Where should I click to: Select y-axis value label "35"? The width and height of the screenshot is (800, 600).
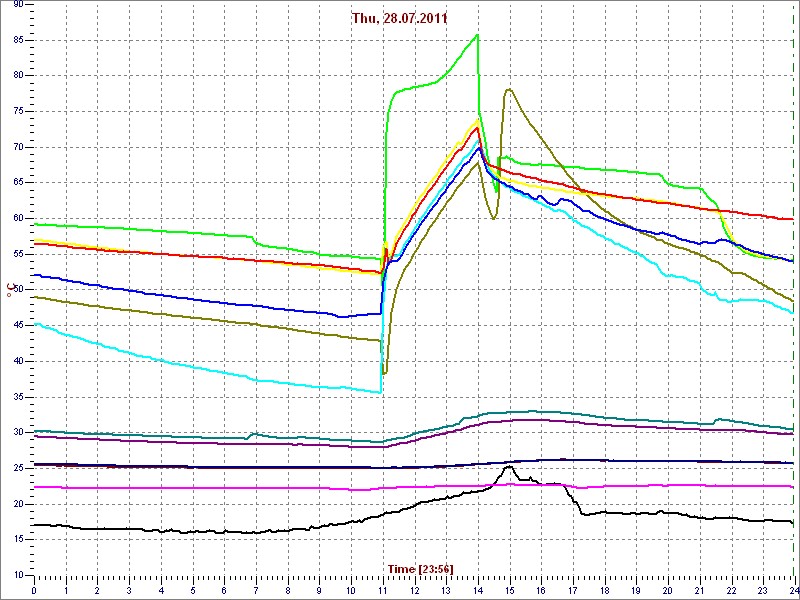[18, 397]
